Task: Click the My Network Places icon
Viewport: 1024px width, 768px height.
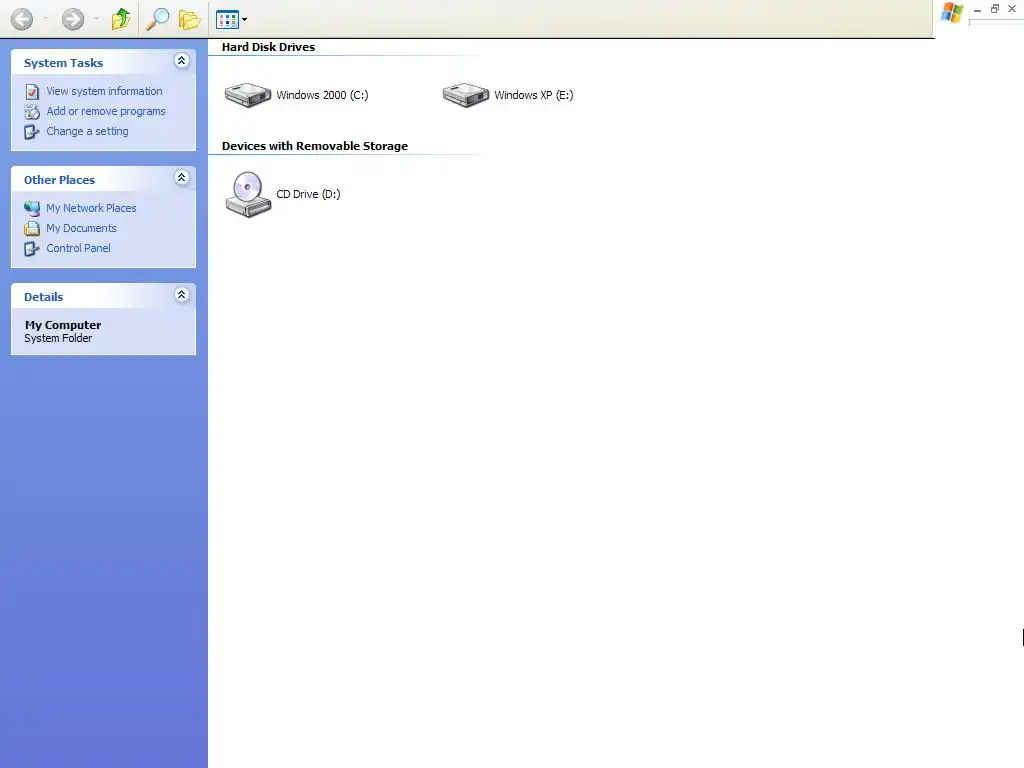Action: tap(32, 208)
